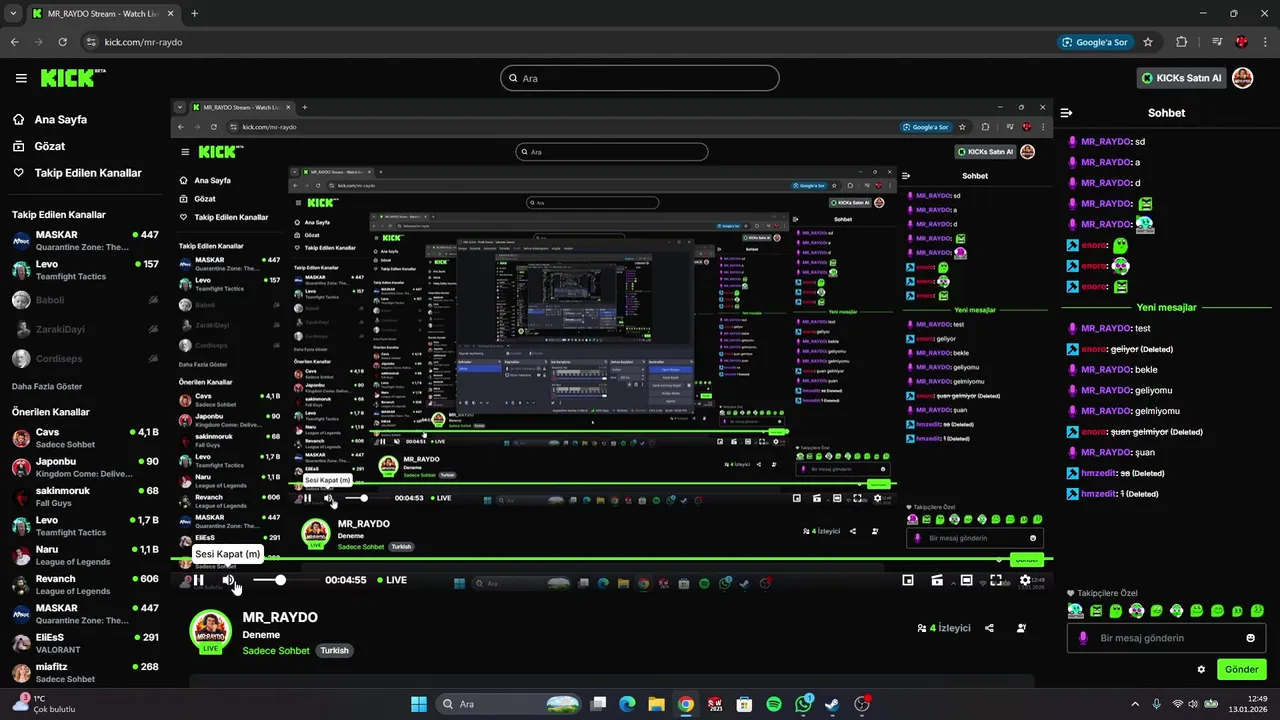Jump to 'Yeni mesajlar' divider label
Screen dimensions: 1280x720
(1166, 307)
